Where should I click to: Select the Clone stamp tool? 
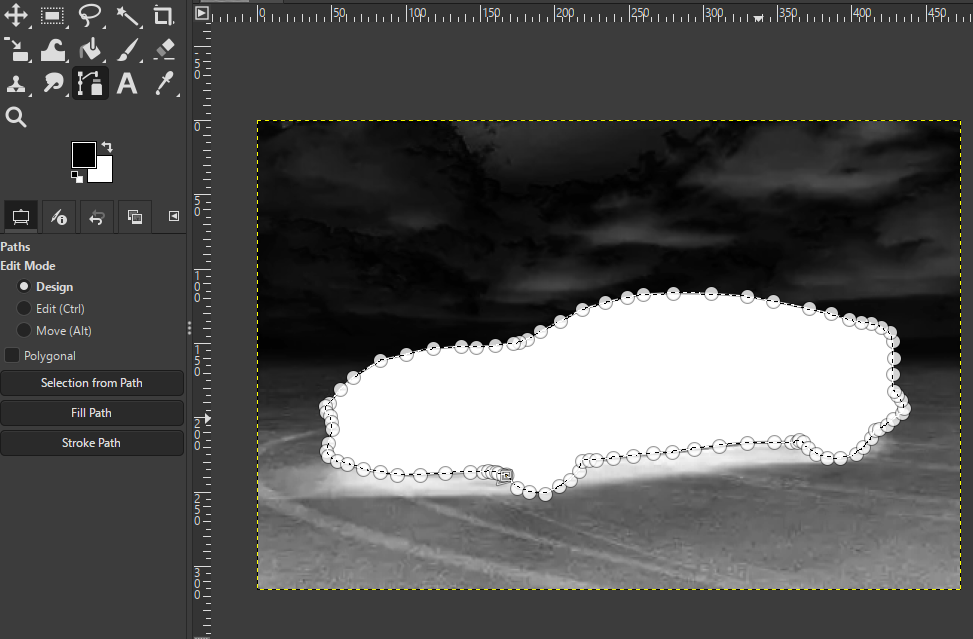(x=16, y=83)
